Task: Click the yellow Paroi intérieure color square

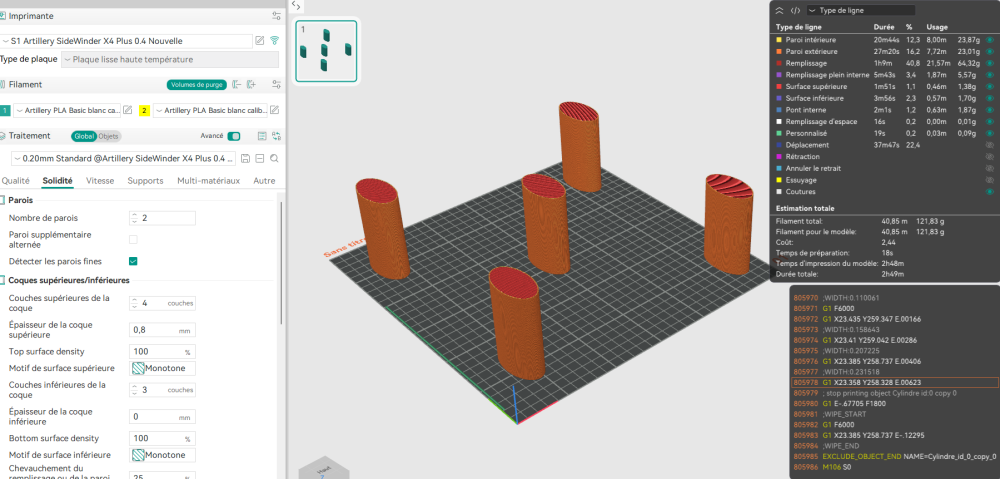Action: pos(779,40)
